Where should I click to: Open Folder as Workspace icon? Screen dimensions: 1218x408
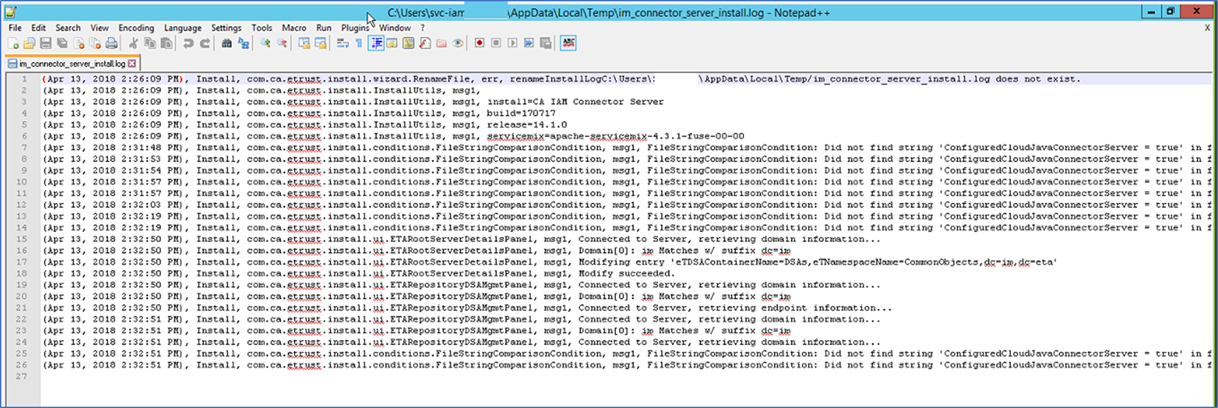point(441,43)
